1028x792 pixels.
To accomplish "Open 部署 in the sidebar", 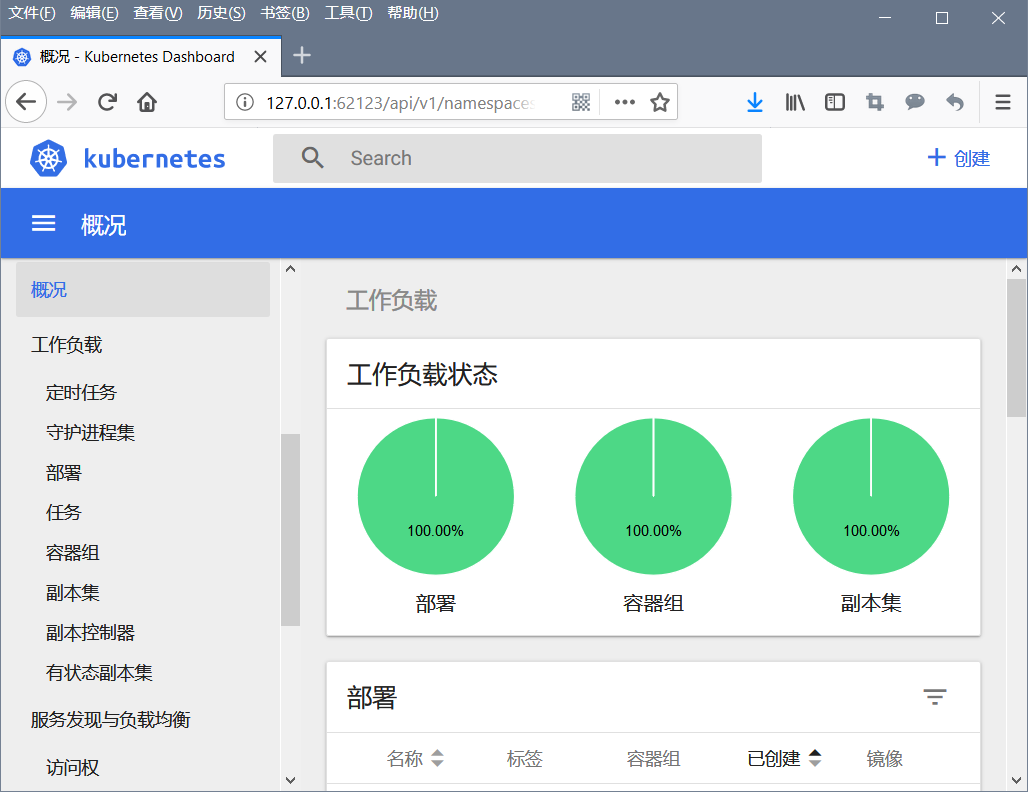I will [x=64, y=473].
